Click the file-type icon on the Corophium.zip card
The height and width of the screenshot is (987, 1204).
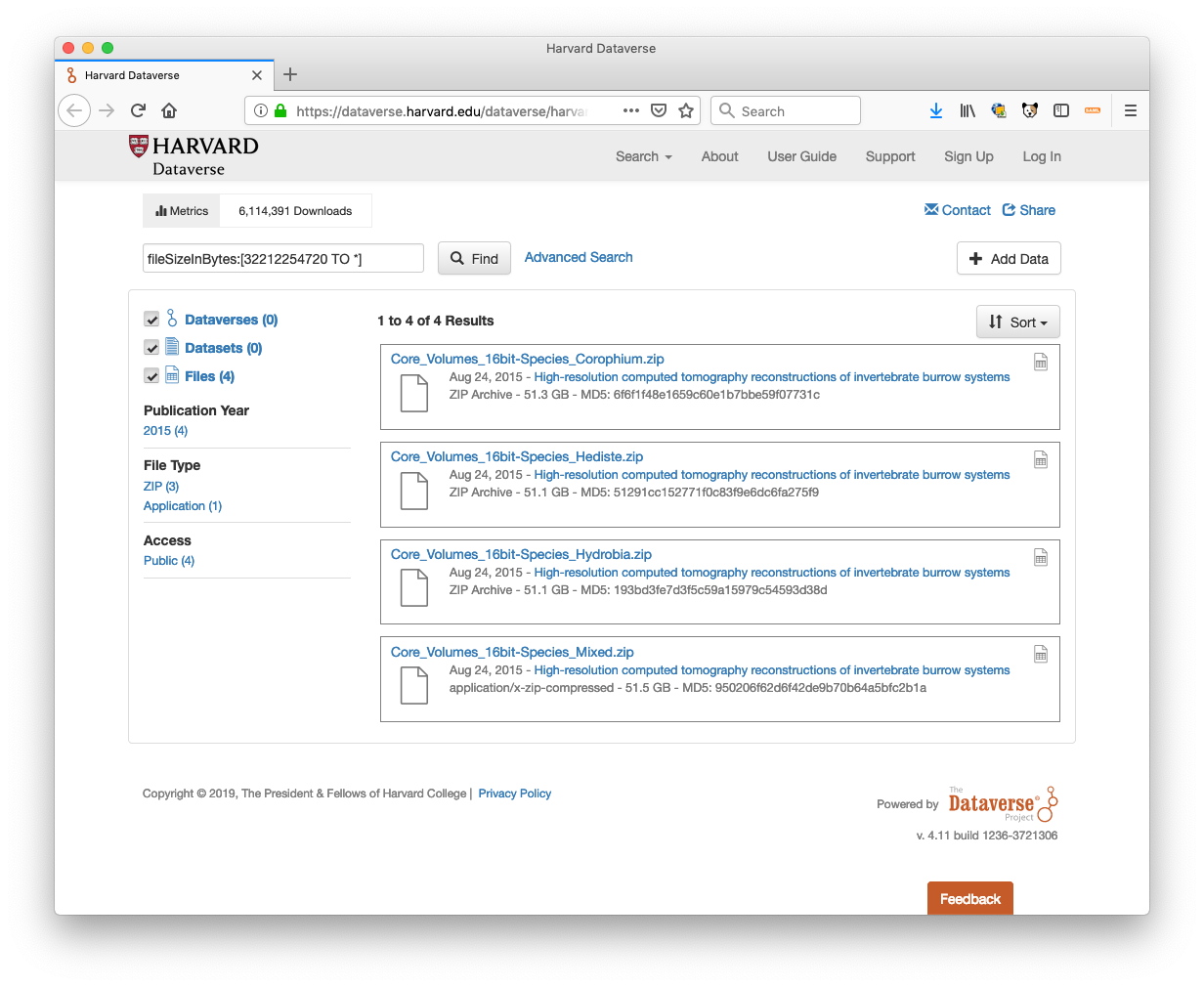(x=1041, y=362)
